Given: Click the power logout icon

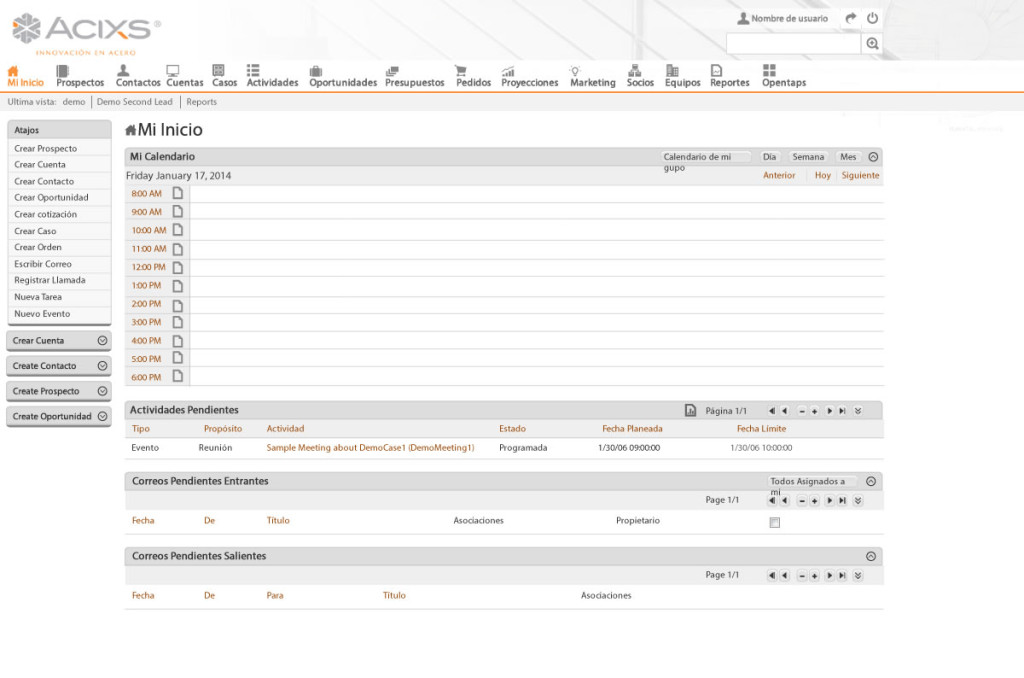Looking at the screenshot, I should 873,18.
